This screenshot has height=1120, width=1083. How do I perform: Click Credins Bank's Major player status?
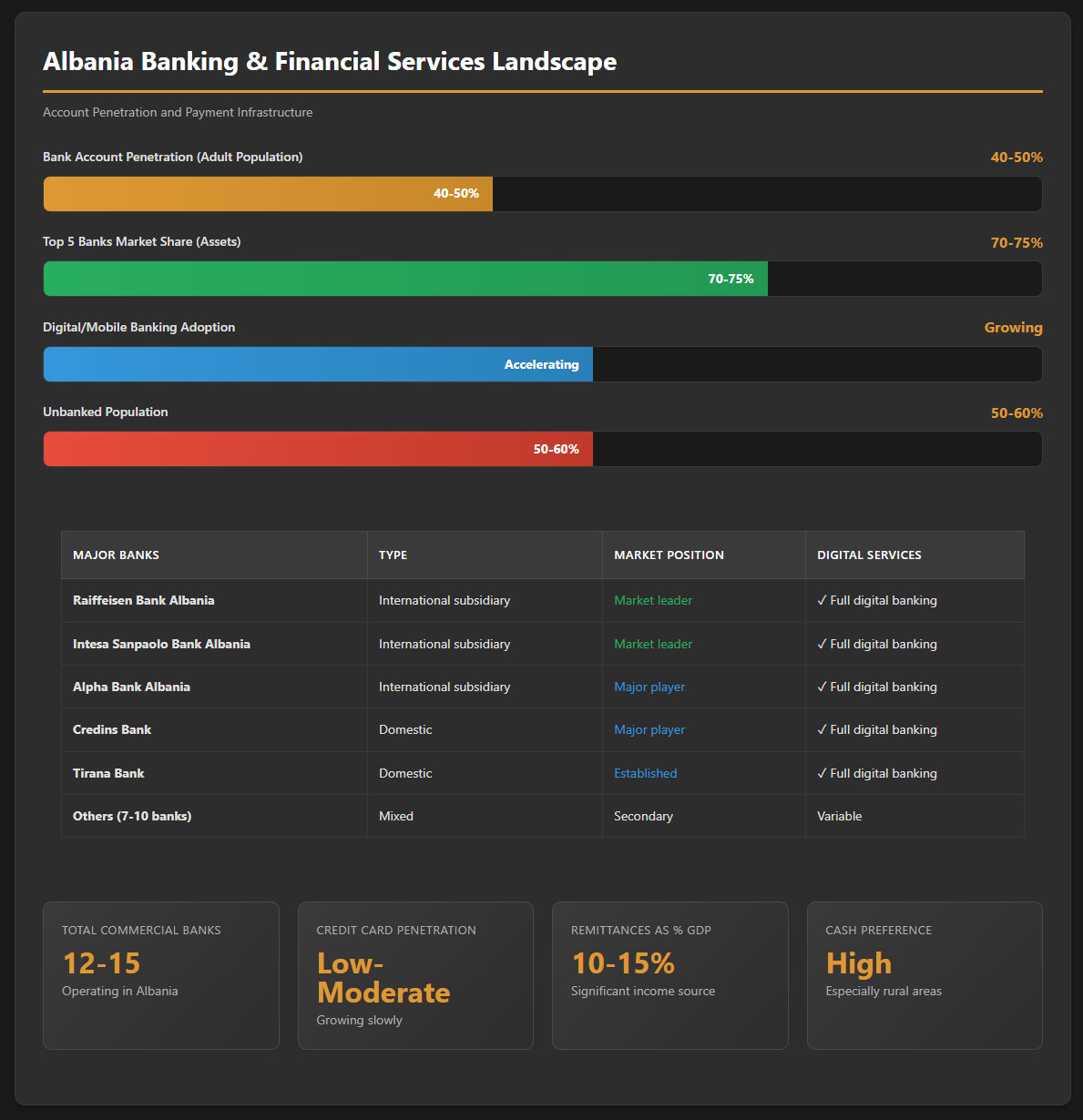click(x=649, y=729)
